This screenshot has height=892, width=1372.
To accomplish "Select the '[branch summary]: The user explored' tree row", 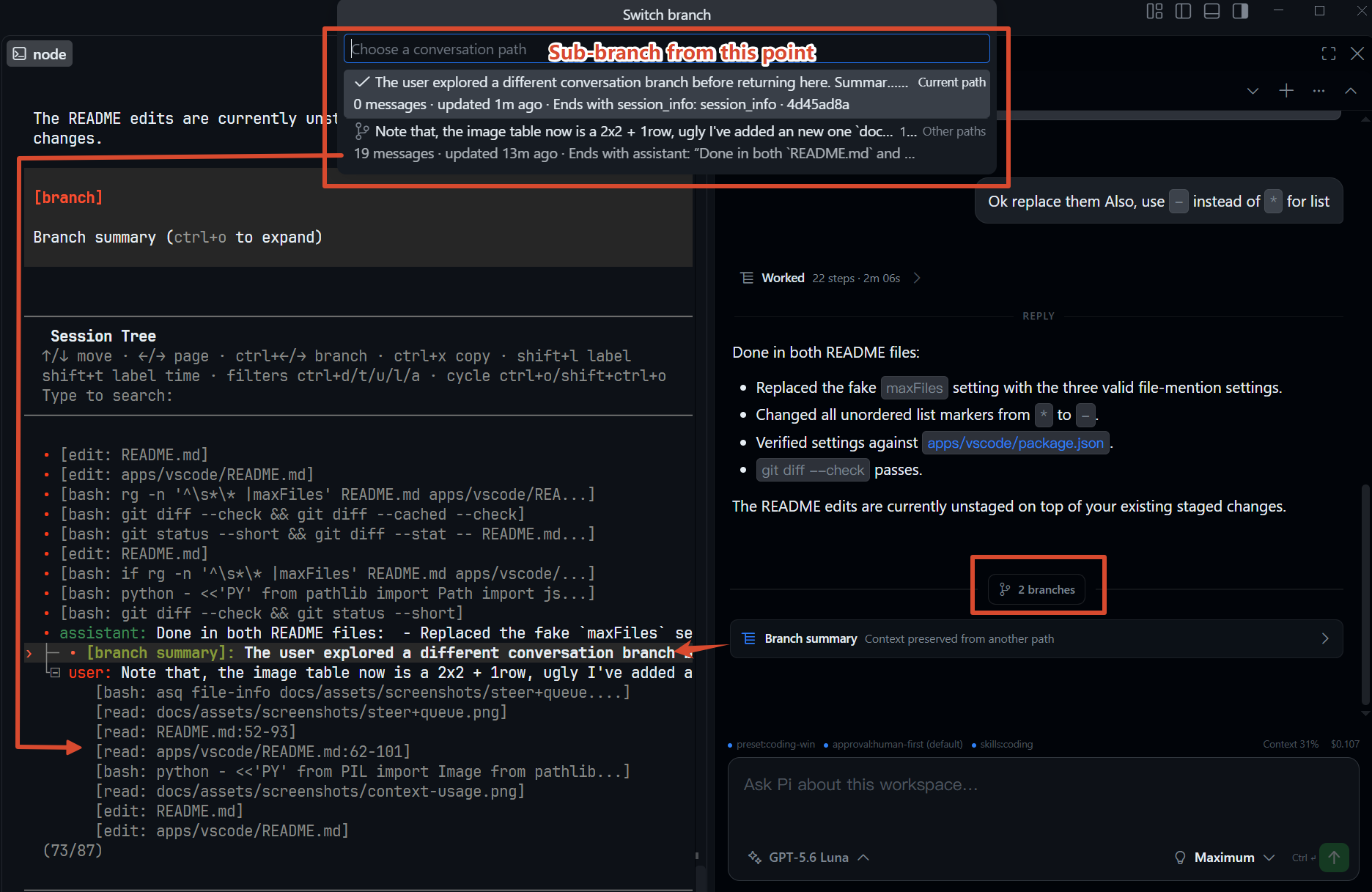I will click(x=359, y=653).
